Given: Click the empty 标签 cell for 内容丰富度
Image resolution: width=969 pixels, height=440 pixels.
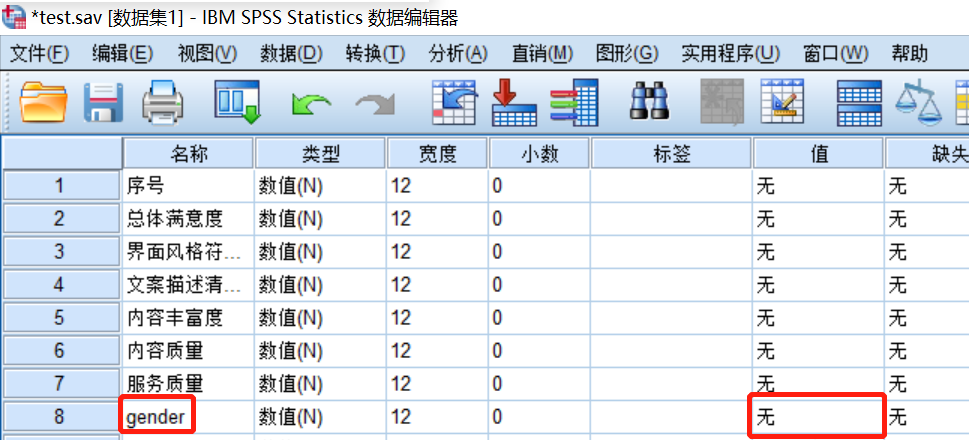Looking at the screenshot, I should (x=672, y=318).
